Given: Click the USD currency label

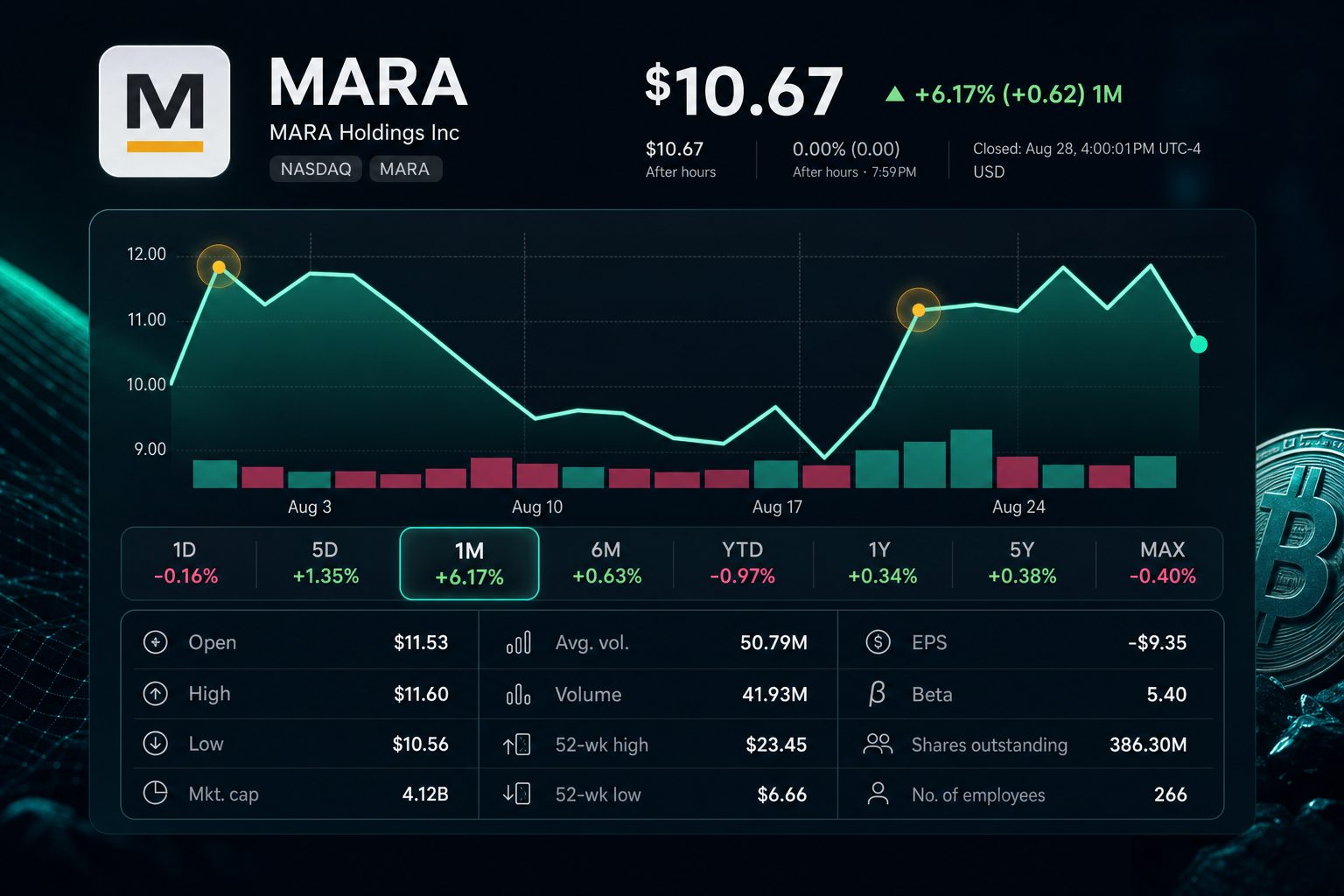Looking at the screenshot, I should (x=989, y=171).
